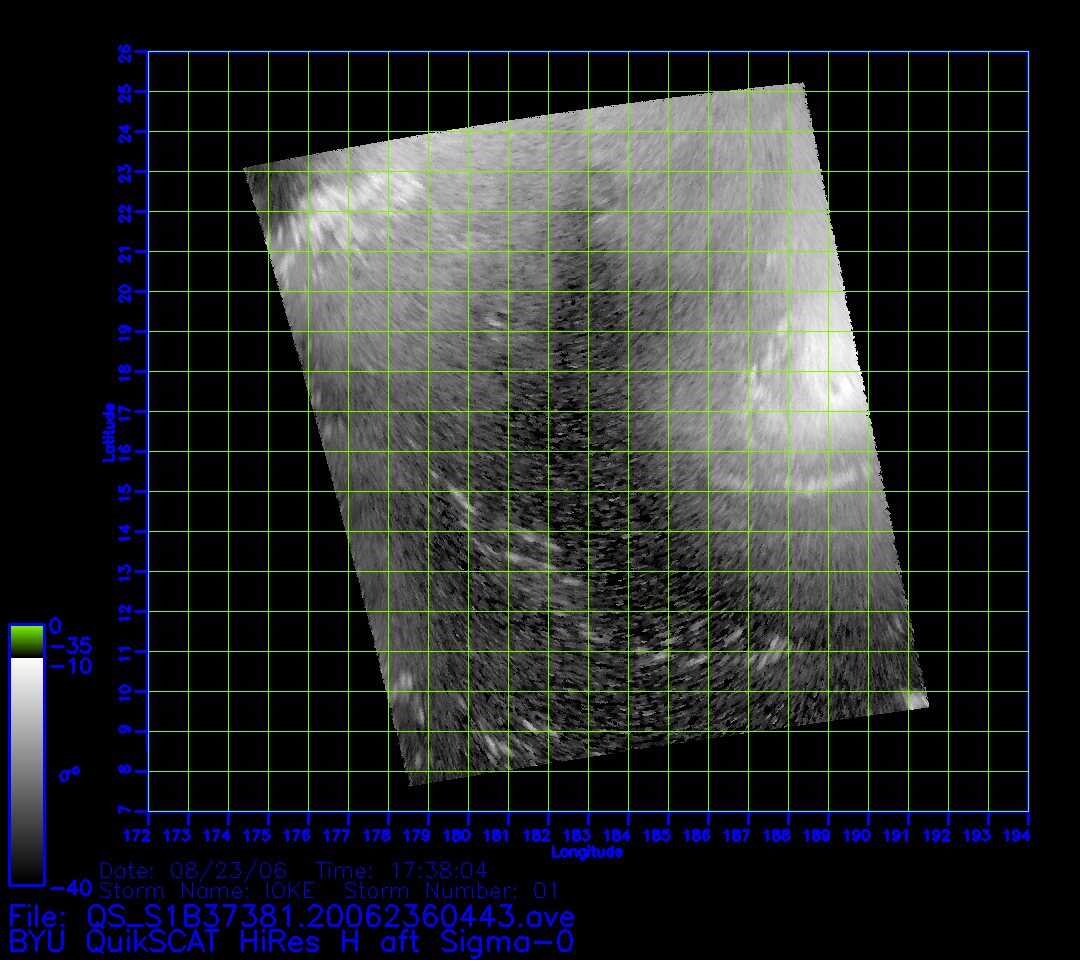The image size is (1080, 960).
Task: Click the -35 colorbar label
Action: click(x=69, y=646)
